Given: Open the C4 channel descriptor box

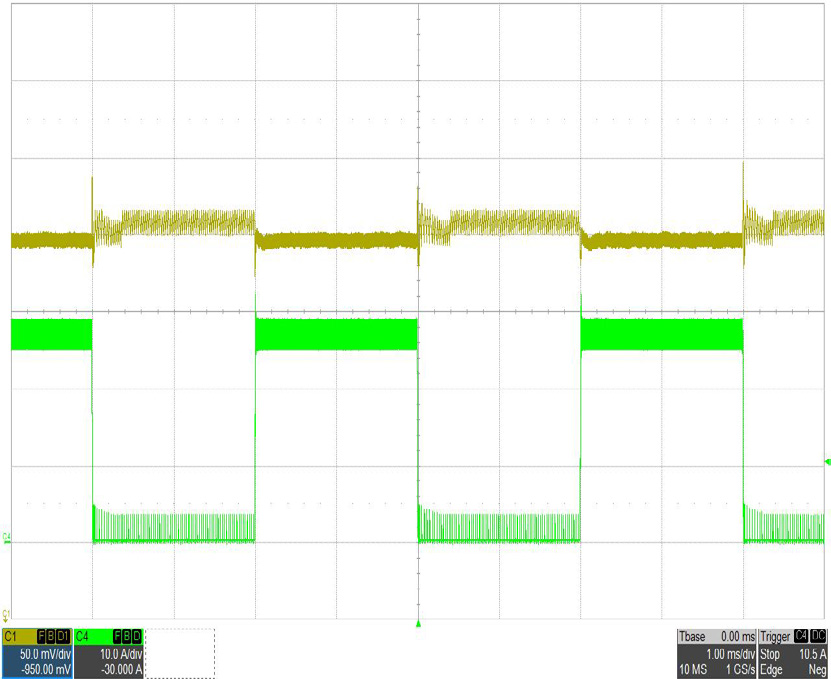Looking at the screenshot, I should tap(108, 653).
